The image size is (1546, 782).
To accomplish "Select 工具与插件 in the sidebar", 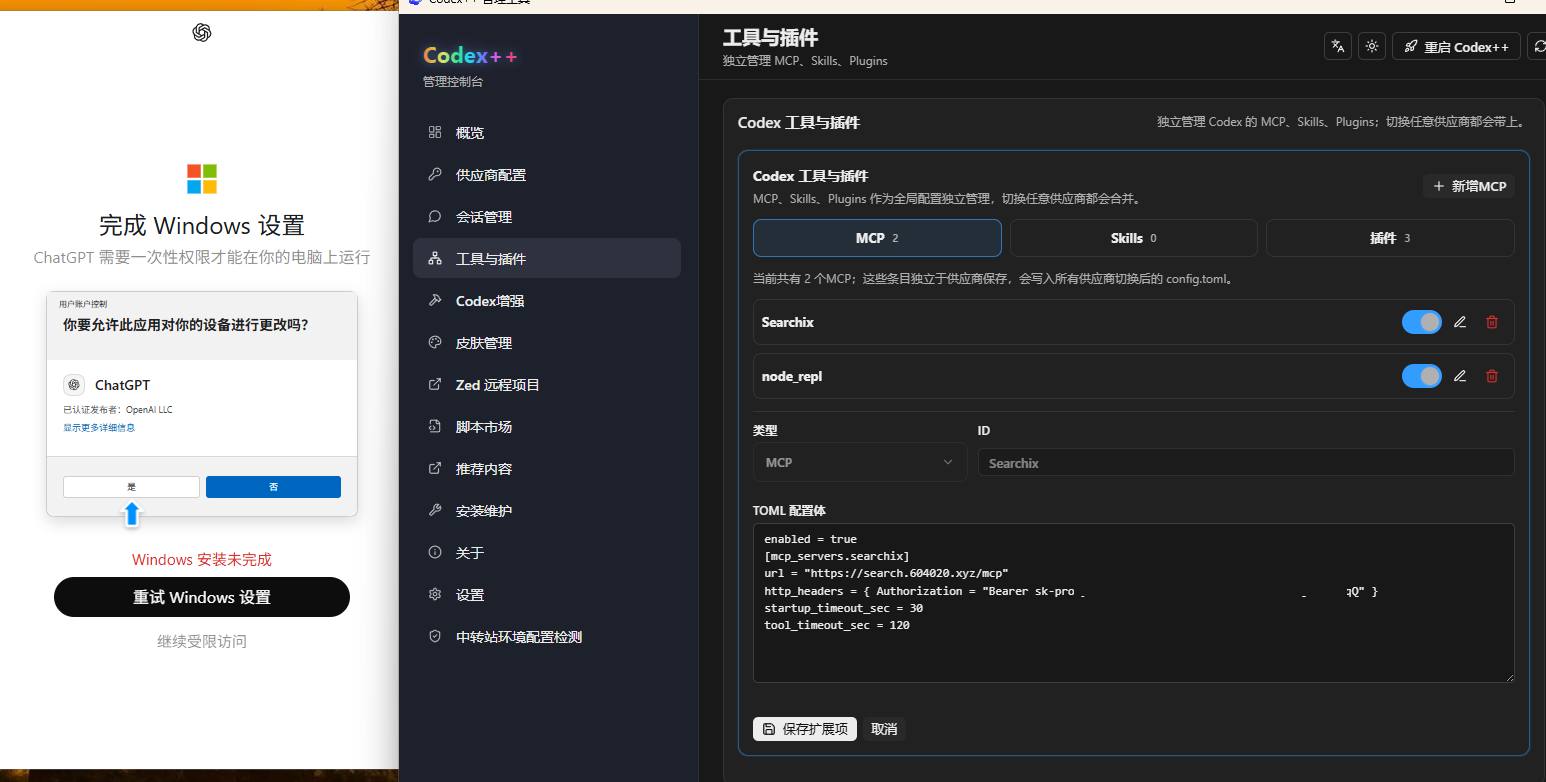I will (x=546, y=259).
